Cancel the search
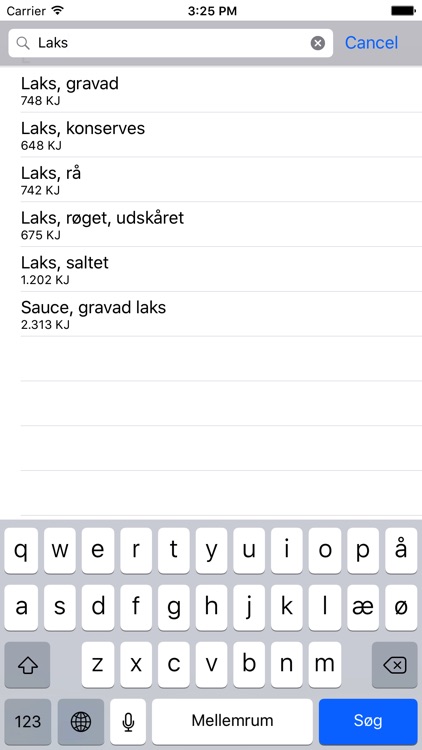422x750 pixels. pos(371,43)
